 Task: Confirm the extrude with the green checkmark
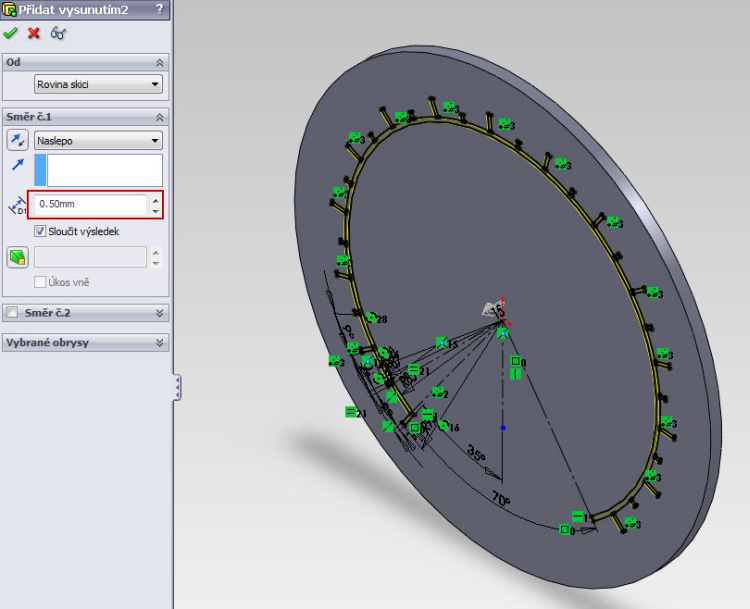pyautogui.click(x=10, y=33)
